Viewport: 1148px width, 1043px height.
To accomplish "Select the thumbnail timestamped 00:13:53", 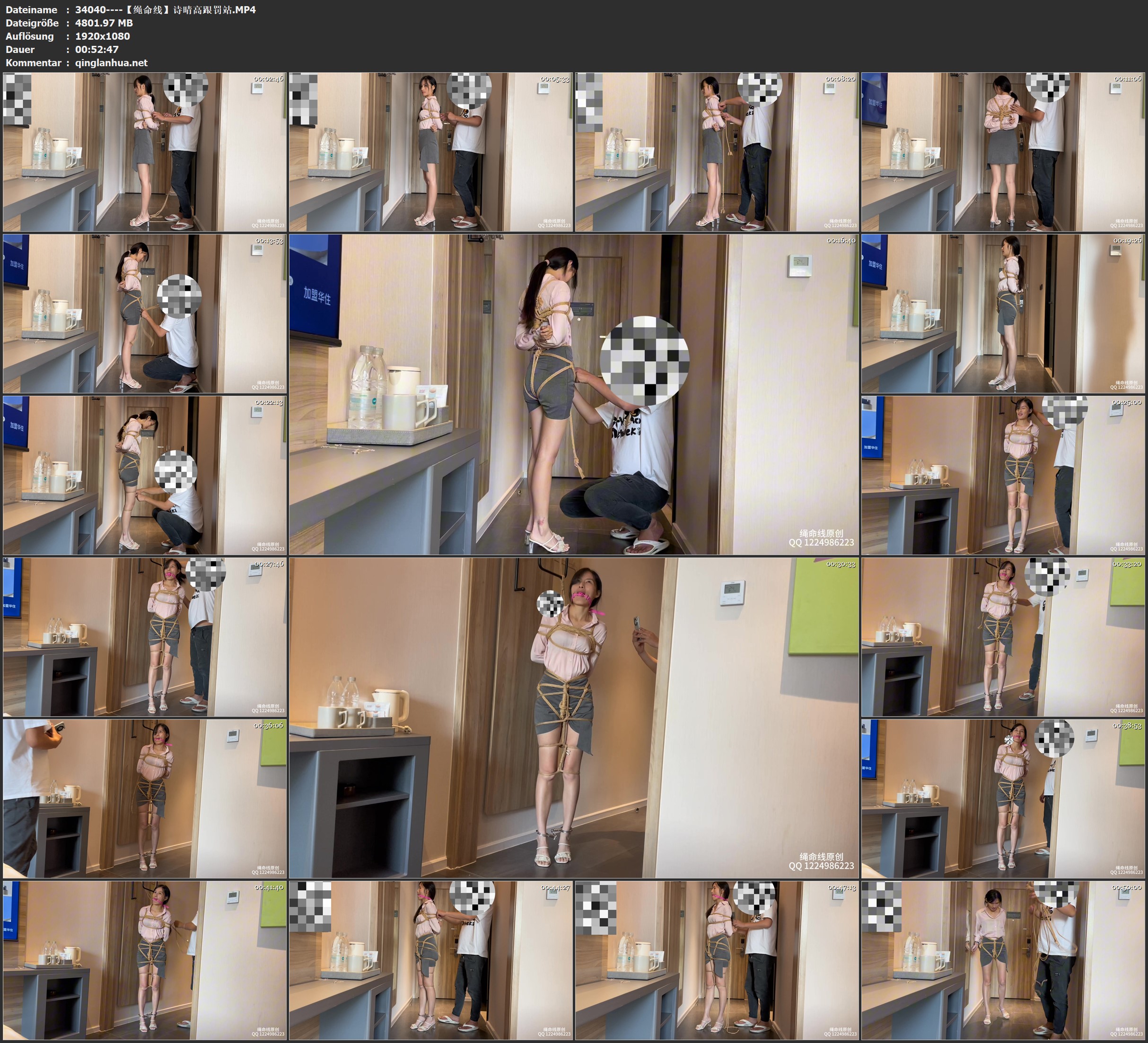I will (x=145, y=313).
